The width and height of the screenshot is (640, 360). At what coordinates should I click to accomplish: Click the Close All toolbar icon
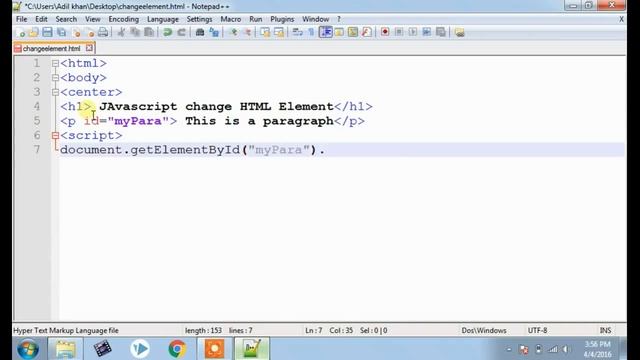click(90, 32)
